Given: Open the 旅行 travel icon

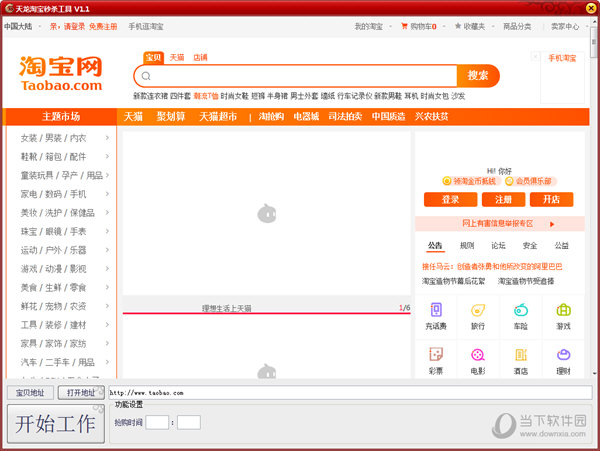Looking at the screenshot, I should tap(478, 309).
